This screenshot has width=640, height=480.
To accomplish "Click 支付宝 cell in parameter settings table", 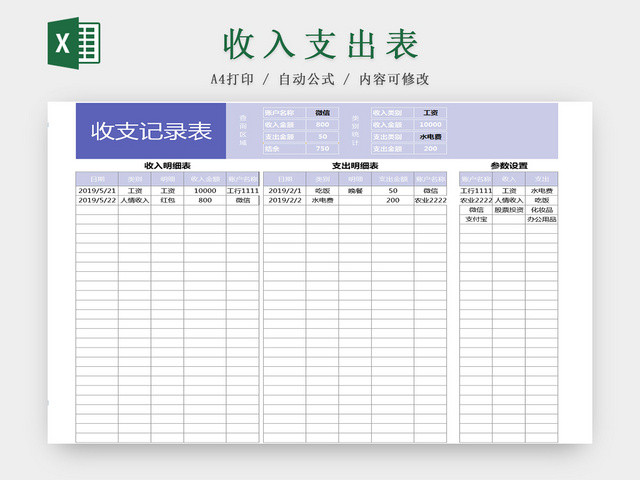I will pos(476,219).
